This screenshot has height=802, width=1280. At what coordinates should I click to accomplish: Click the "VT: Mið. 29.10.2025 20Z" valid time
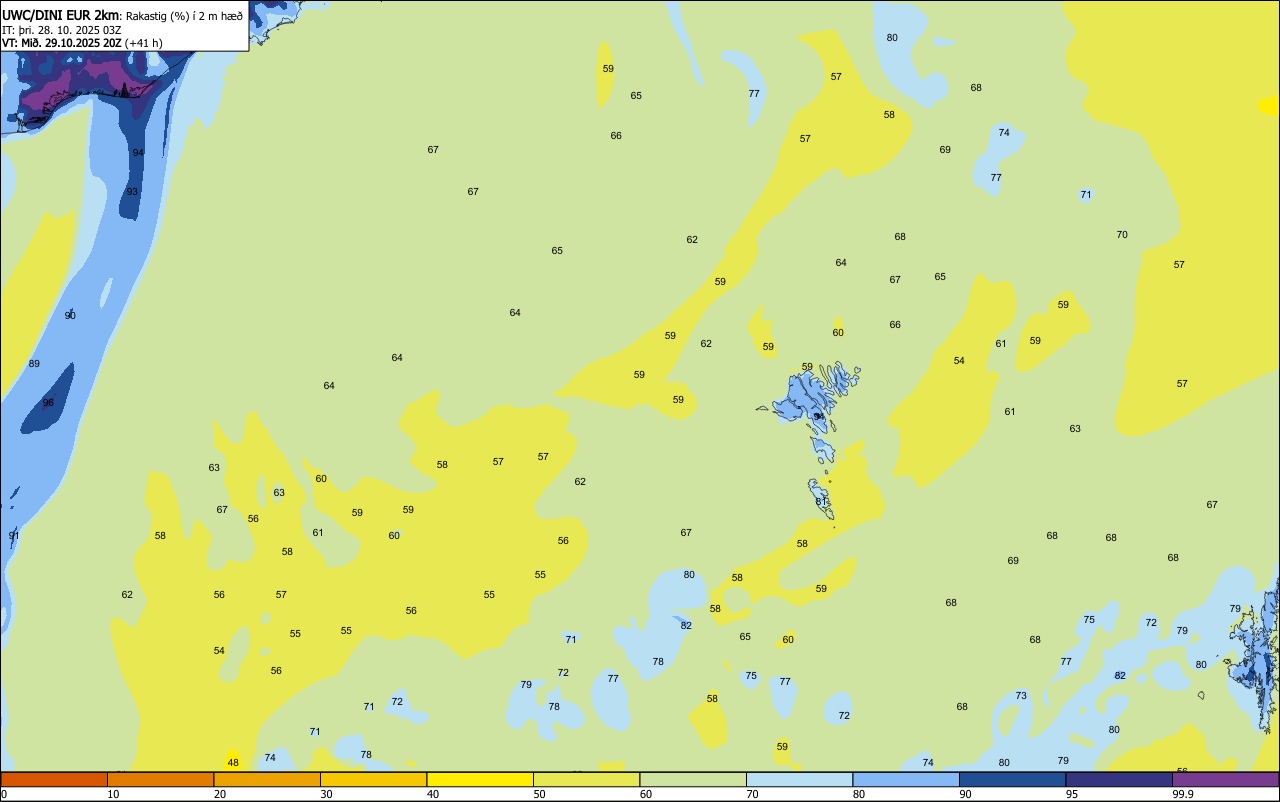point(61,43)
